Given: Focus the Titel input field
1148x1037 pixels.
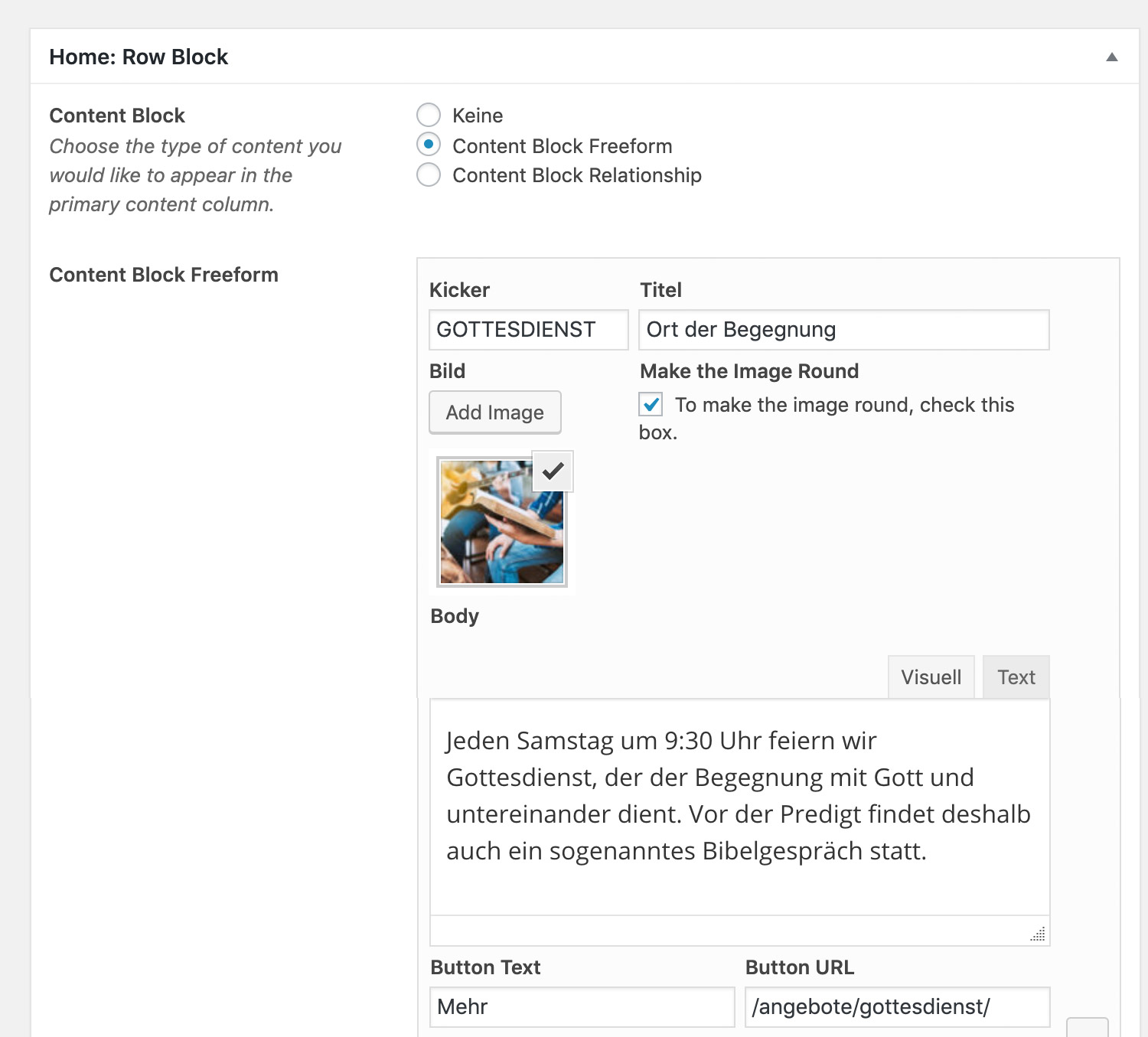Looking at the screenshot, I should 843,330.
